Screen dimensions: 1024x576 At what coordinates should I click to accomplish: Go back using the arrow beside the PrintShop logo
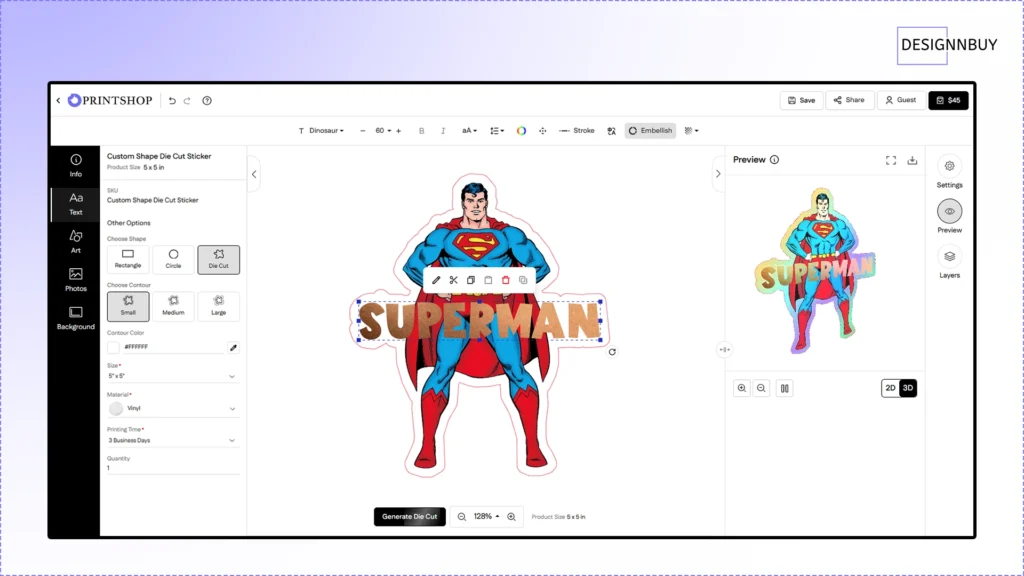click(x=58, y=101)
